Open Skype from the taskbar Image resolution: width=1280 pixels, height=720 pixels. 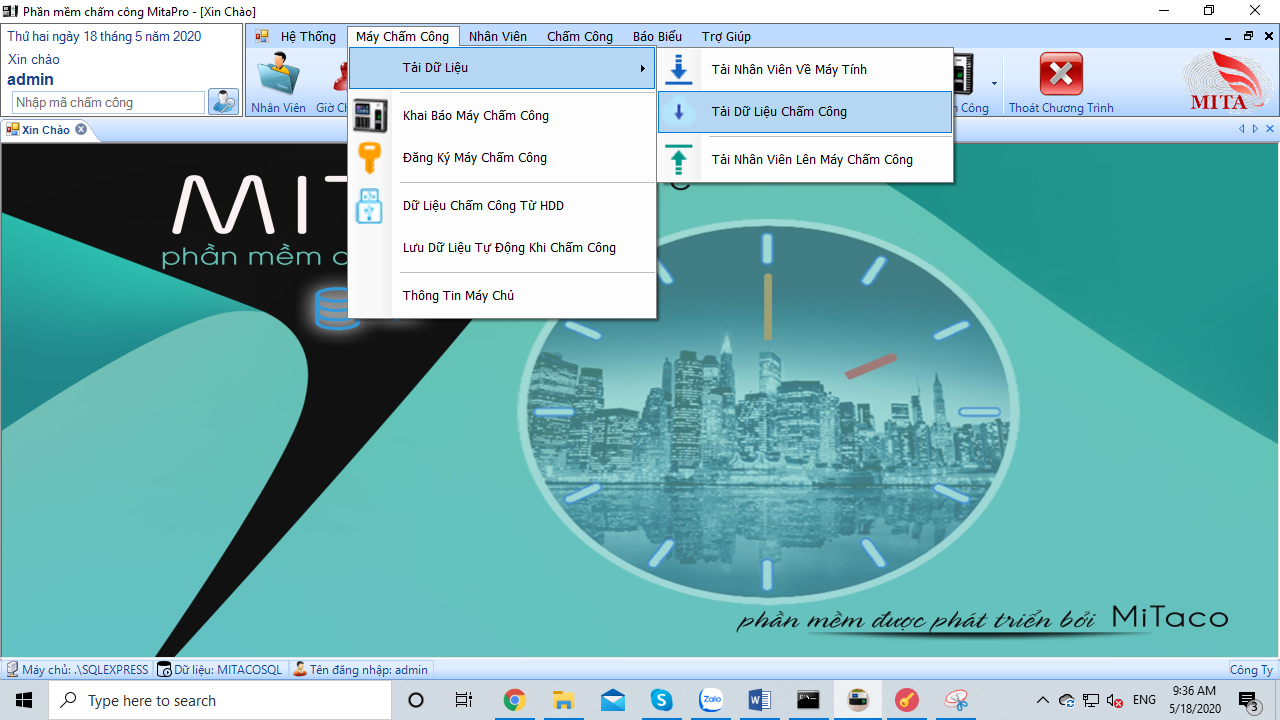(x=661, y=700)
